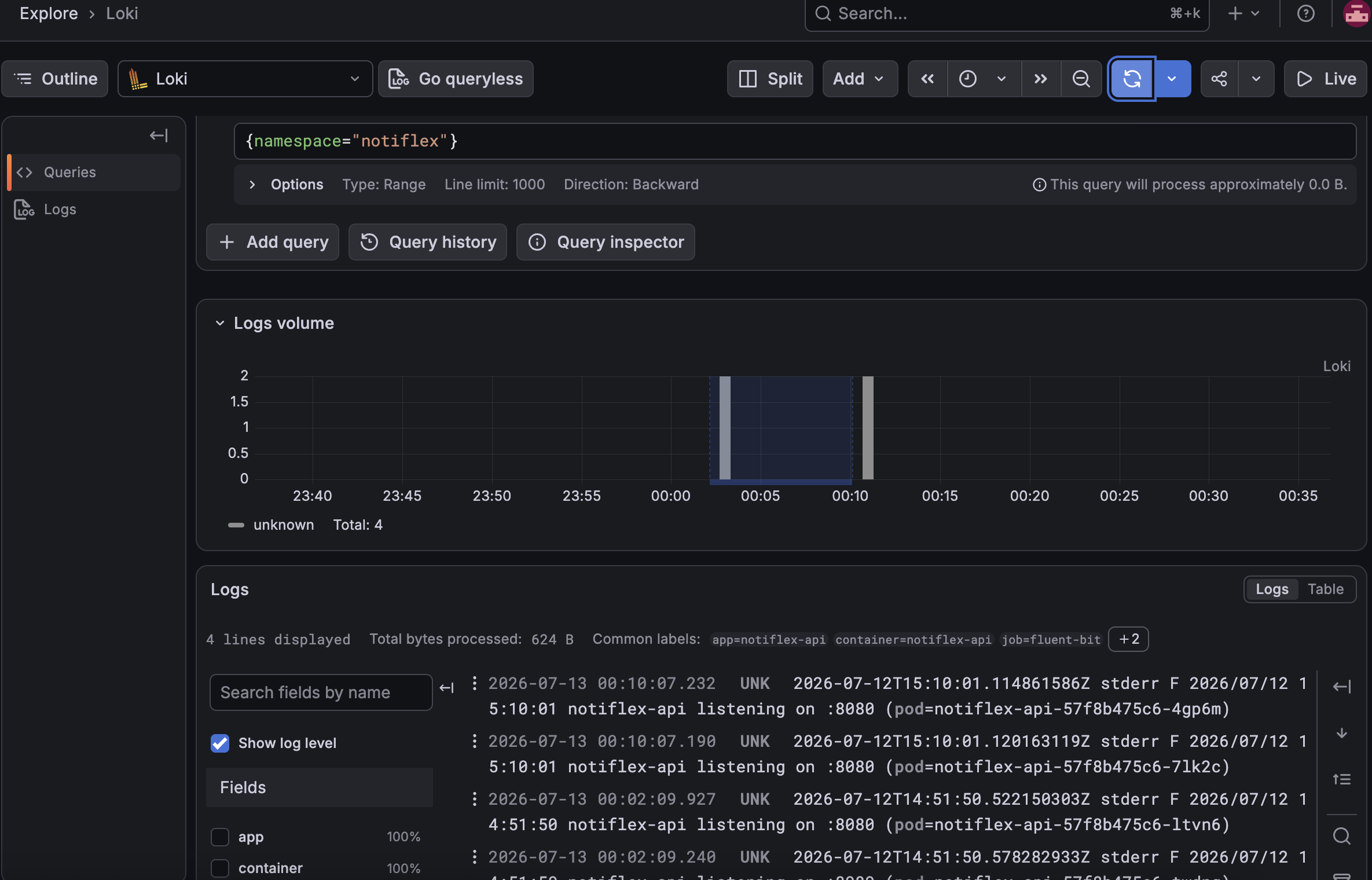Screen dimensions: 1372x880
Task: Uncheck Show log level checkbox
Action: [x=220, y=743]
